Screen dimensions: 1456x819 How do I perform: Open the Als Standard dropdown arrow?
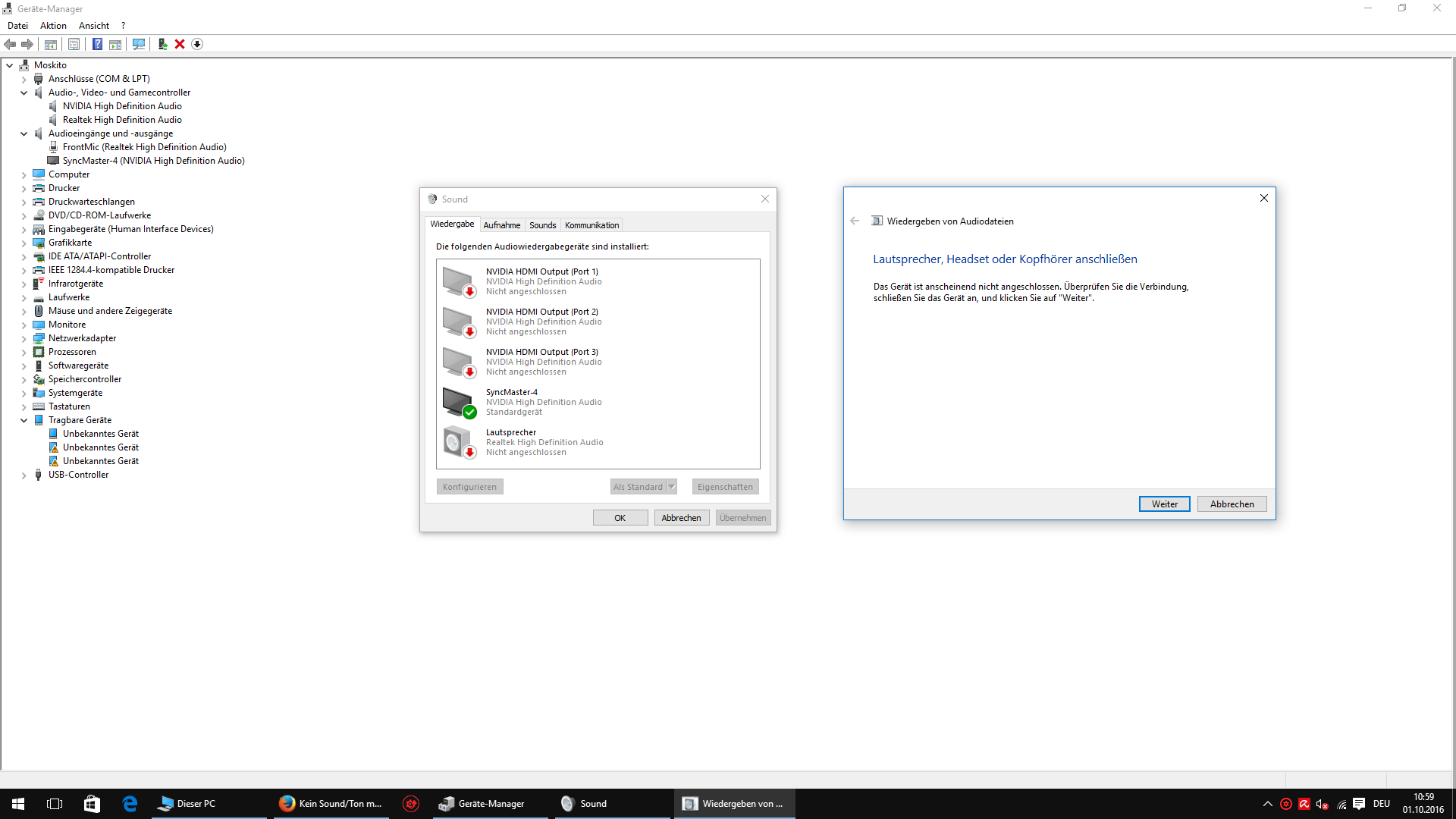pos(671,487)
